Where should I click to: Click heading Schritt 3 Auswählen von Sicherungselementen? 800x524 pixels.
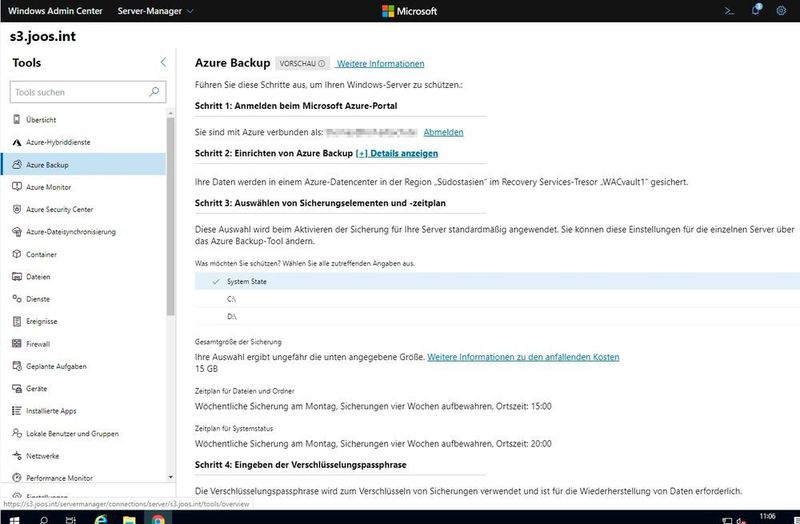coord(320,203)
